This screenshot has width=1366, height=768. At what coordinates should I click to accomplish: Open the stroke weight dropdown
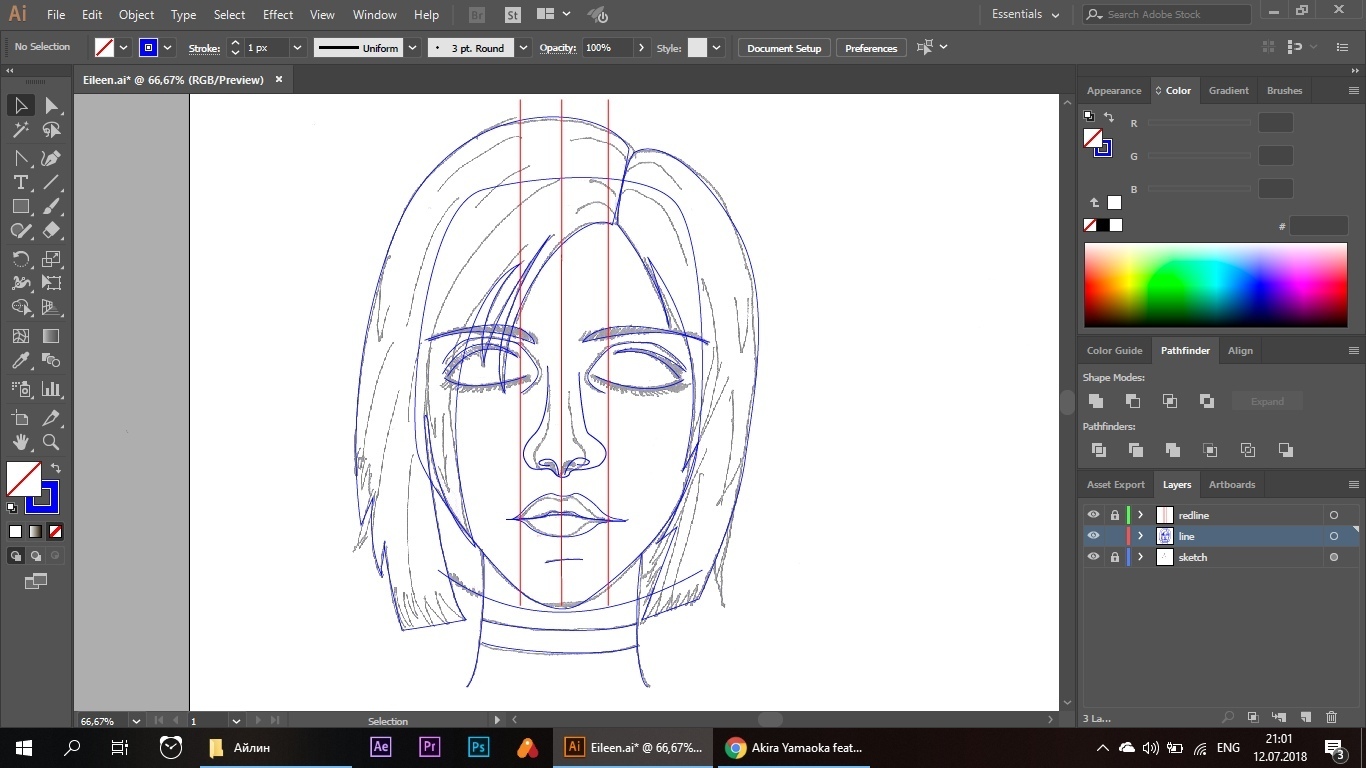click(x=297, y=48)
